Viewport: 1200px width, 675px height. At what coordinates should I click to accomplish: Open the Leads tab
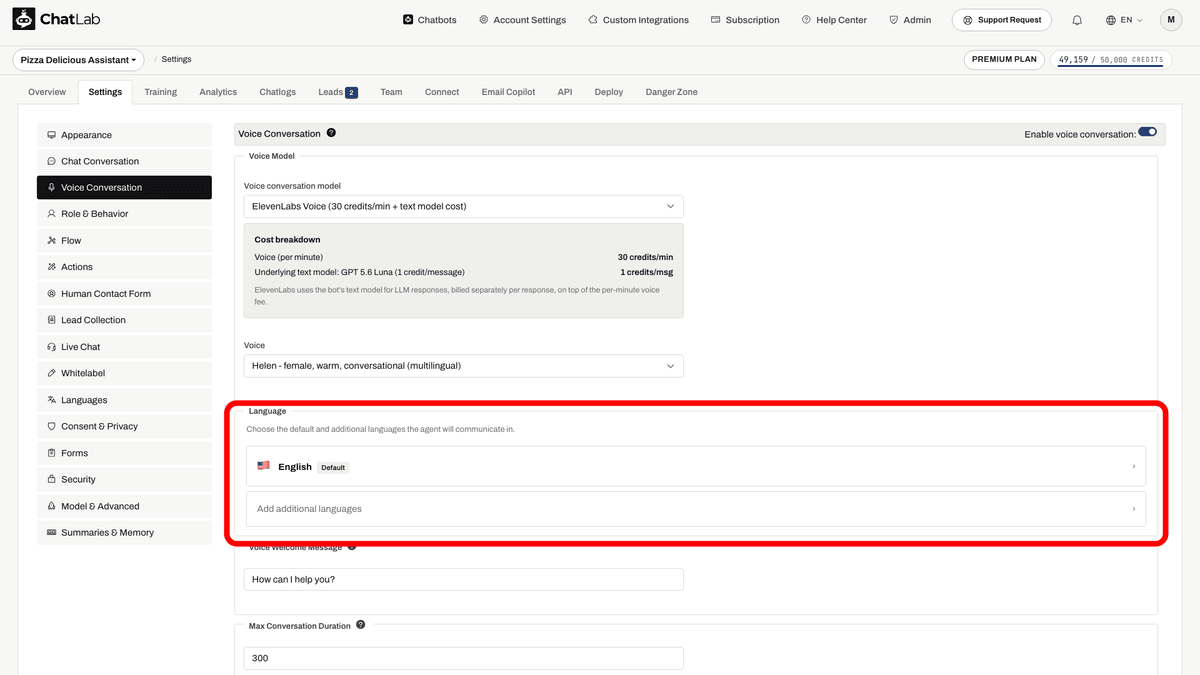coord(337,92)
